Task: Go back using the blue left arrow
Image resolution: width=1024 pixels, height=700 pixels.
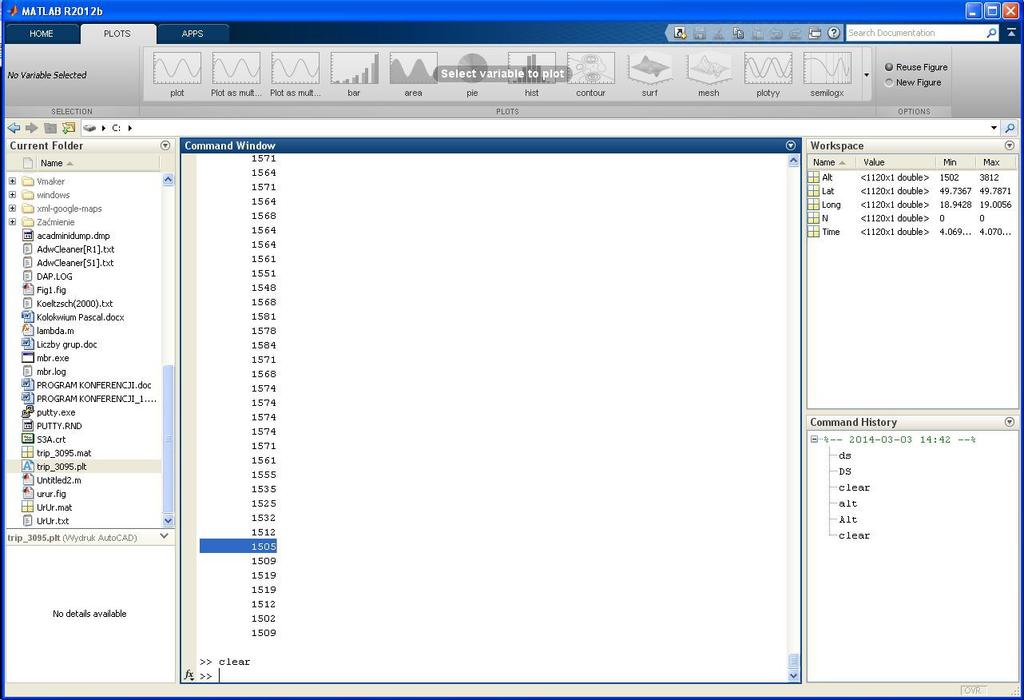Action: click(x=14, y=128)
